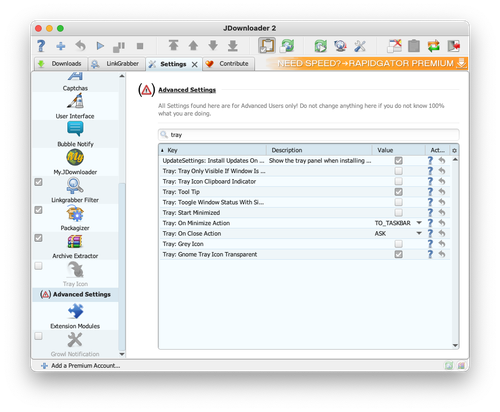Toggle clipboard observer toolbar icon
This screenshot has width=500, height=412.
click(x=267, y=46)
